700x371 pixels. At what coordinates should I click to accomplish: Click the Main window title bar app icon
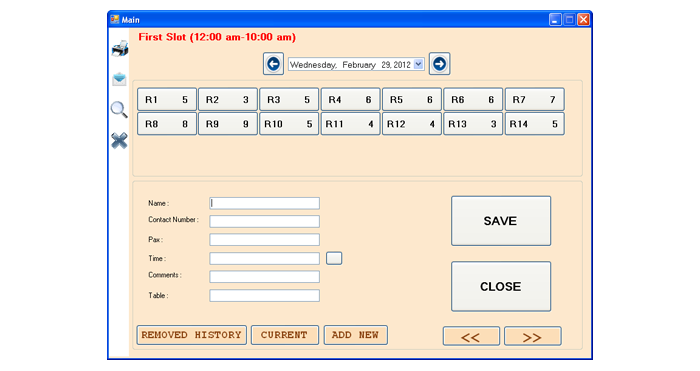coord(115,20)
